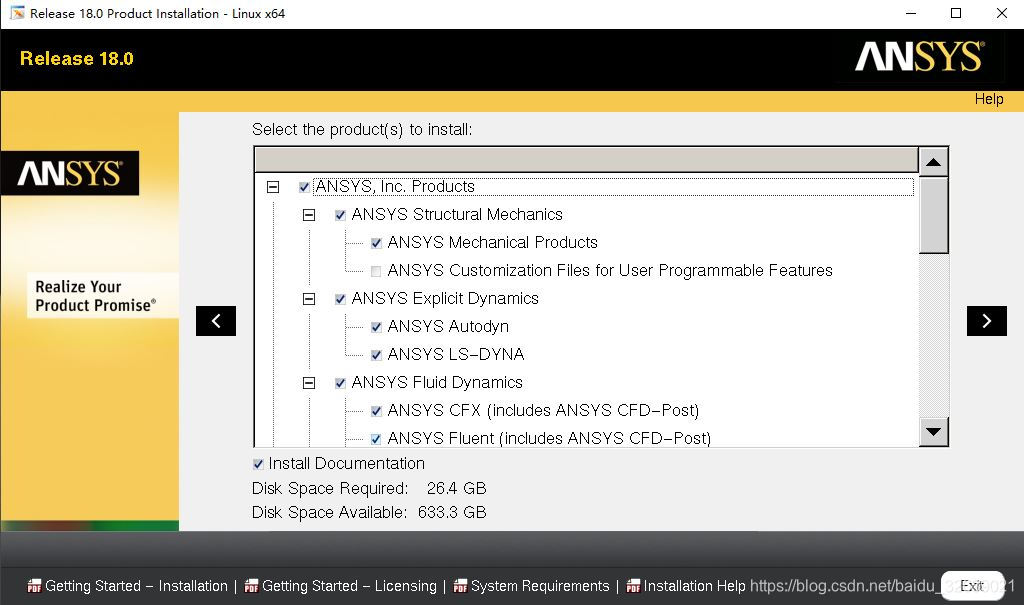Uncheck ANSYS, Inc. Products checkbox
1024x605 pixels.
point(304,188)
